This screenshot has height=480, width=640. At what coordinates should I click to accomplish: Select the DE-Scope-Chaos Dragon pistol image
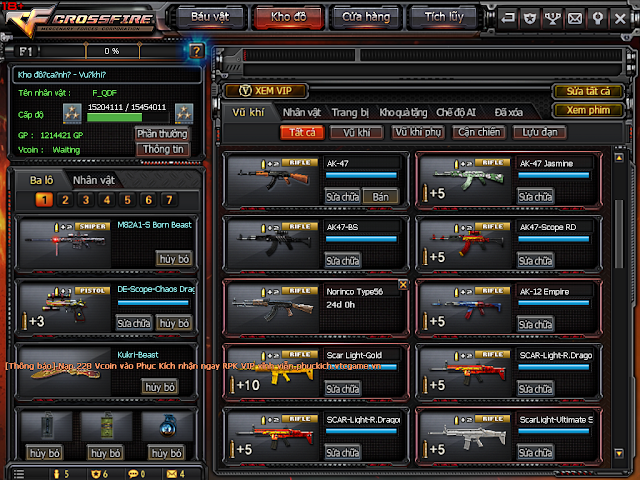click(65, 307)
